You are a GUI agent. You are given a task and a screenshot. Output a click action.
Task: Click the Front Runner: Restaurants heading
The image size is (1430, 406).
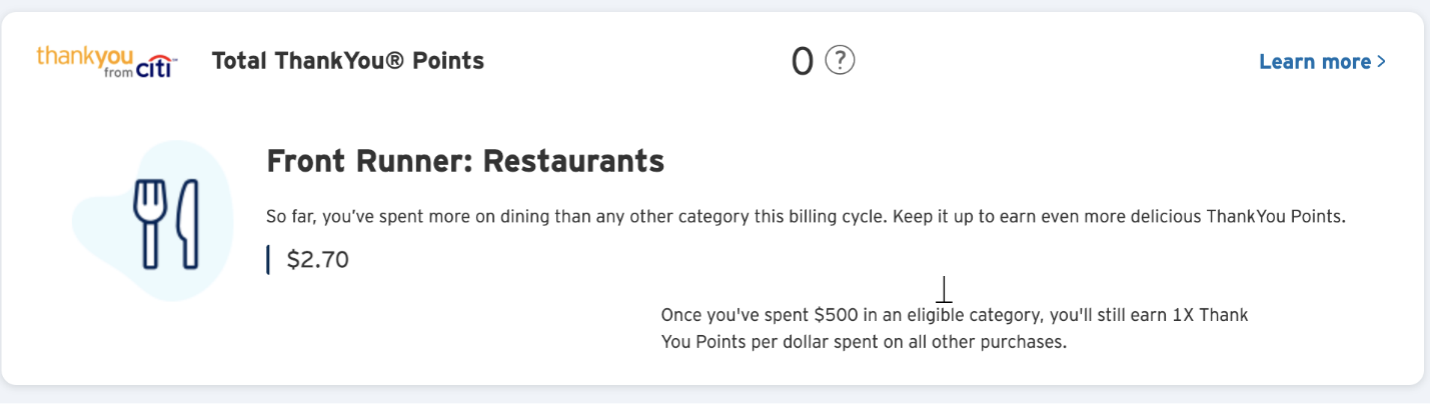tap(465, 160)
